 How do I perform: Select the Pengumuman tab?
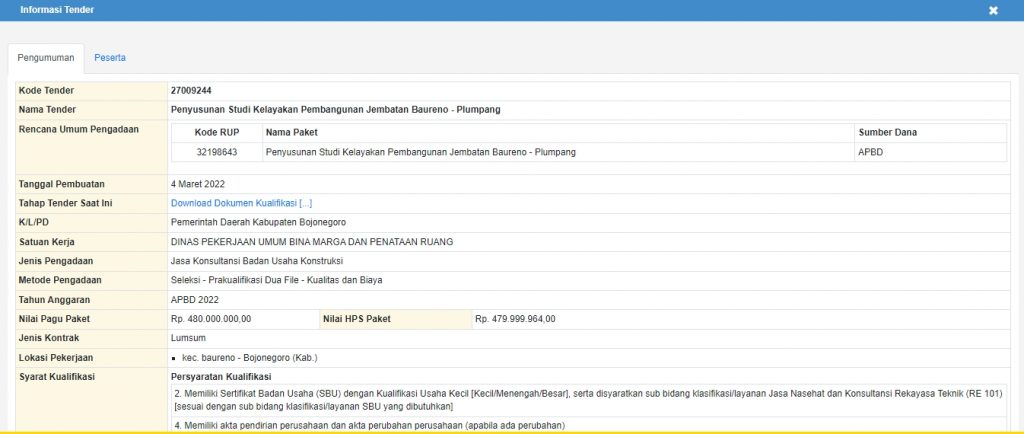46,58
